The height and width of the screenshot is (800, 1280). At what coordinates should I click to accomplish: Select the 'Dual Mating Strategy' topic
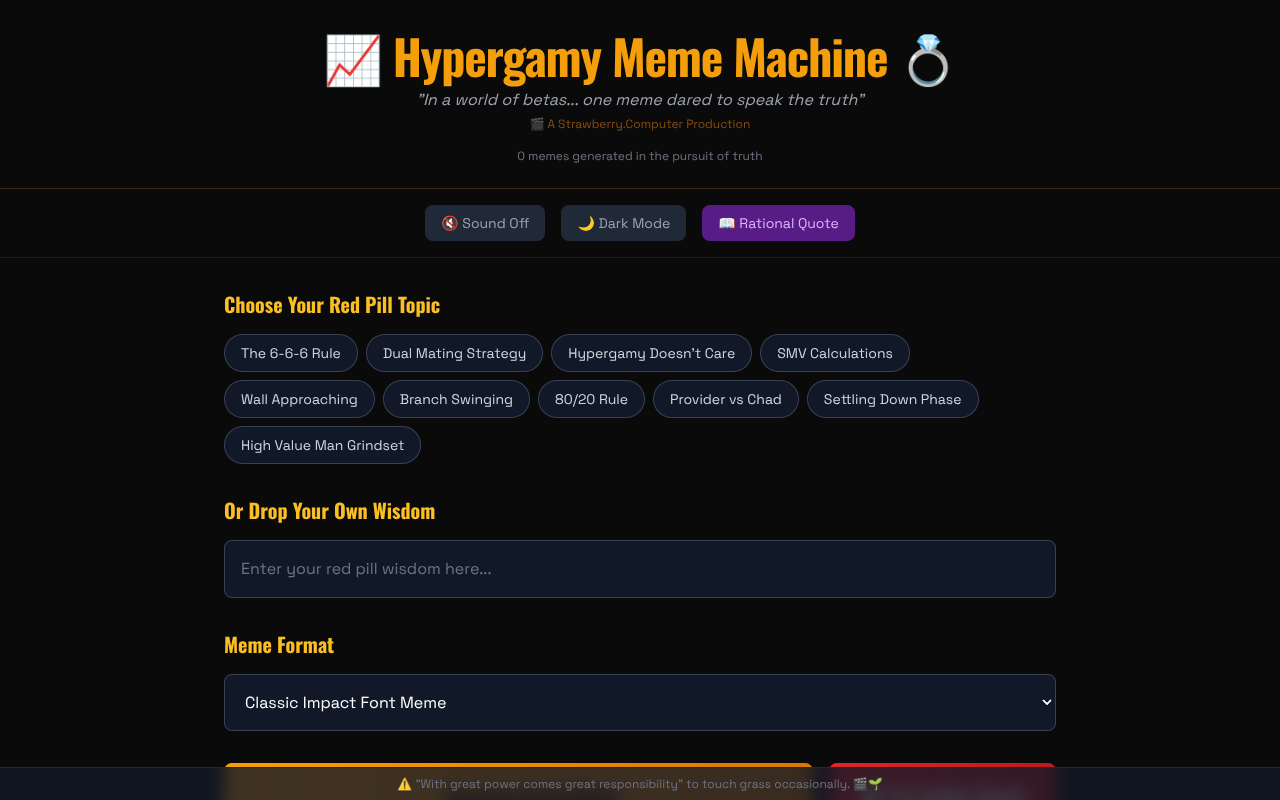(x=454, y=353)
